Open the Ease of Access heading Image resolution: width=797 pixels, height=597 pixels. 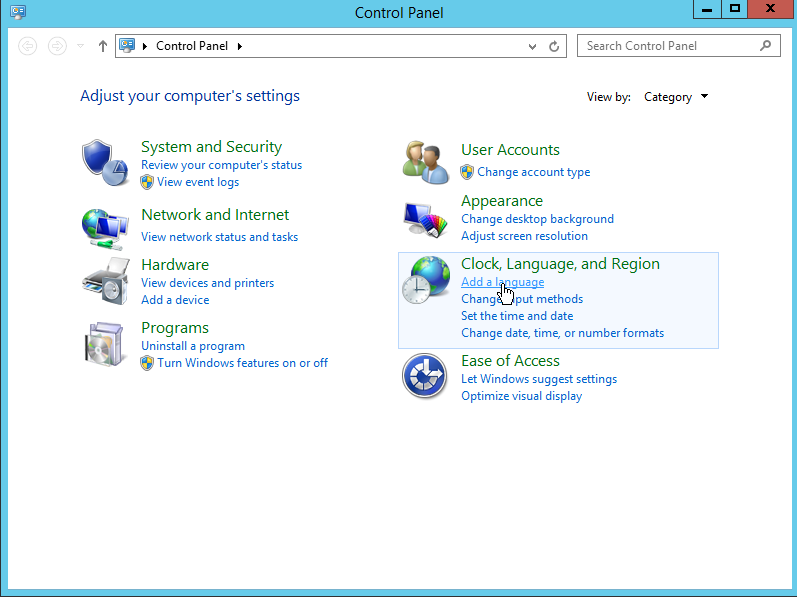coord(510,361)
